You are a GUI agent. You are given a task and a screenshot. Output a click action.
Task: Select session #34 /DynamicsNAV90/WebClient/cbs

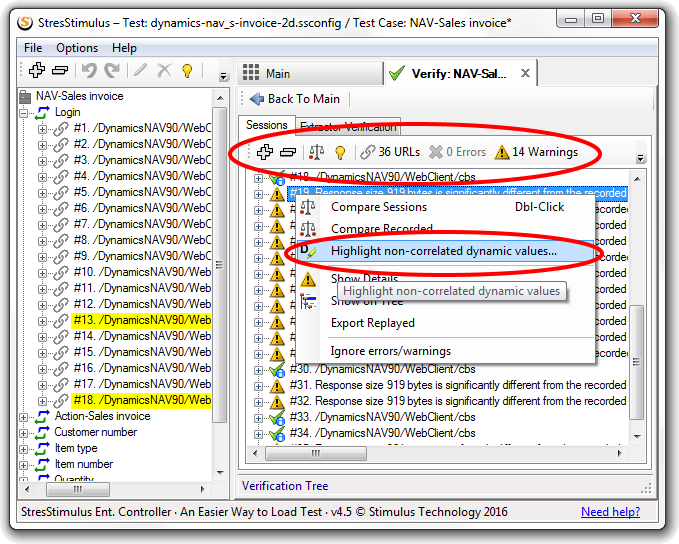(383, 433)
